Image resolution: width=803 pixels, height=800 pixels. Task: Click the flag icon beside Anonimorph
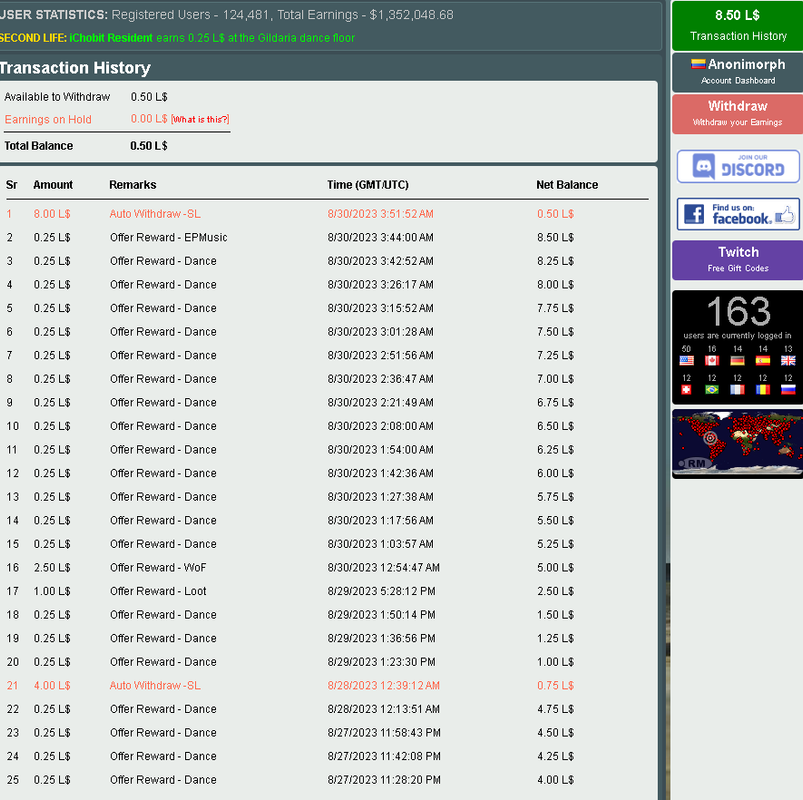coord(698,64)
